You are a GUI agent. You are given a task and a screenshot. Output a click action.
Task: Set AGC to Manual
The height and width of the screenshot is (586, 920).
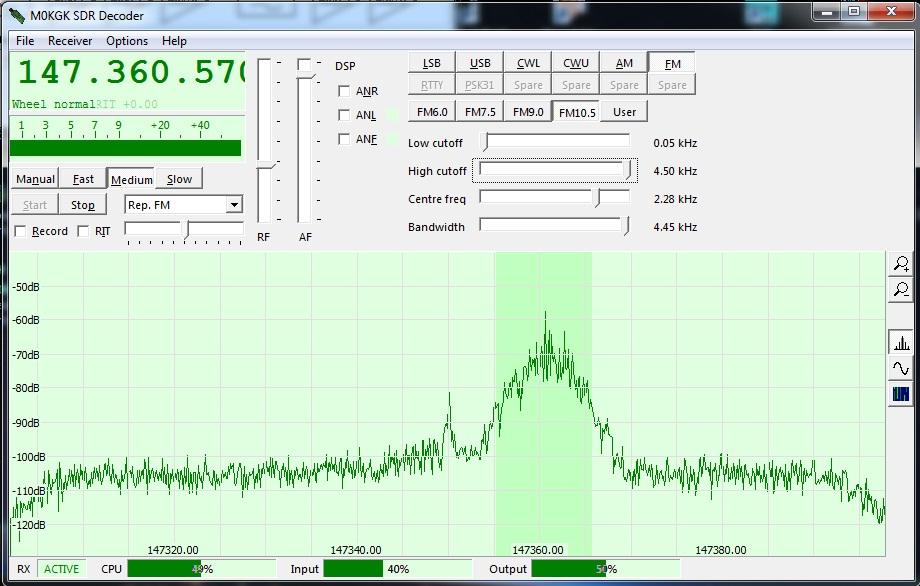[35, 179]
